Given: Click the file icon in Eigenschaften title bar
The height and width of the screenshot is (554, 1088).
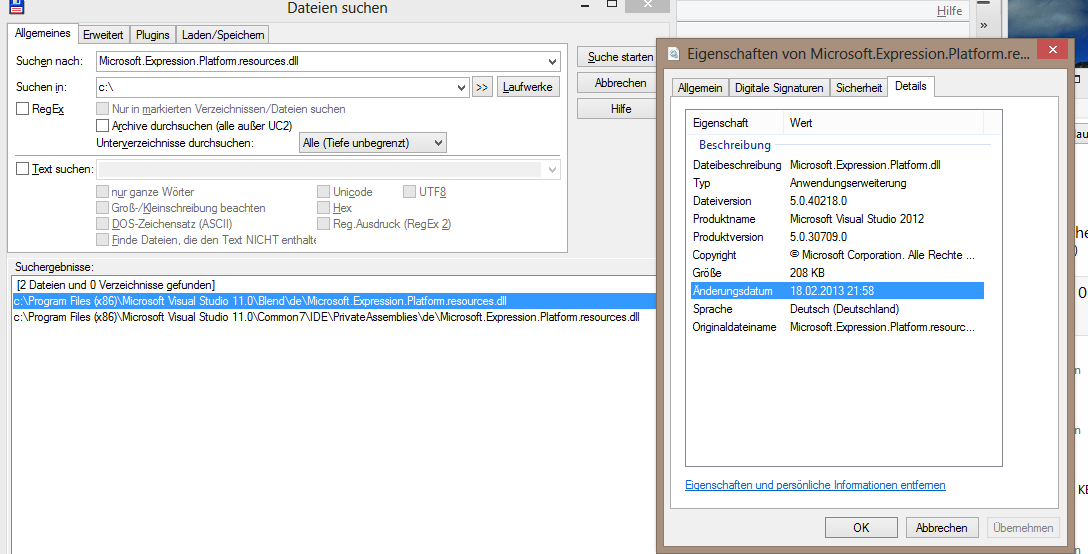Looking at the screenshot, I should coord(673,53).
